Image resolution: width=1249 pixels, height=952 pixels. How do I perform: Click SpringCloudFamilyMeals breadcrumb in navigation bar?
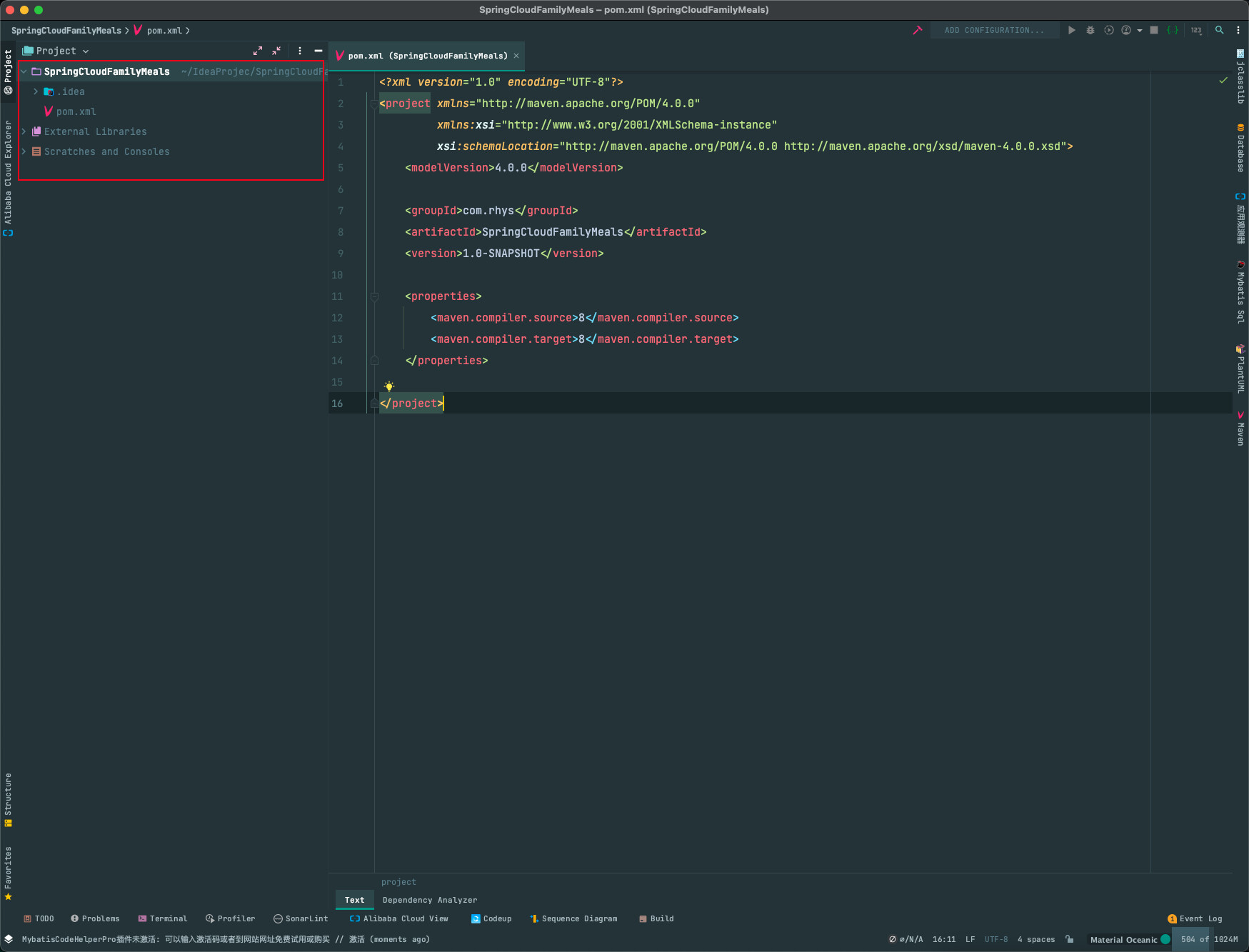click(66, 31)
